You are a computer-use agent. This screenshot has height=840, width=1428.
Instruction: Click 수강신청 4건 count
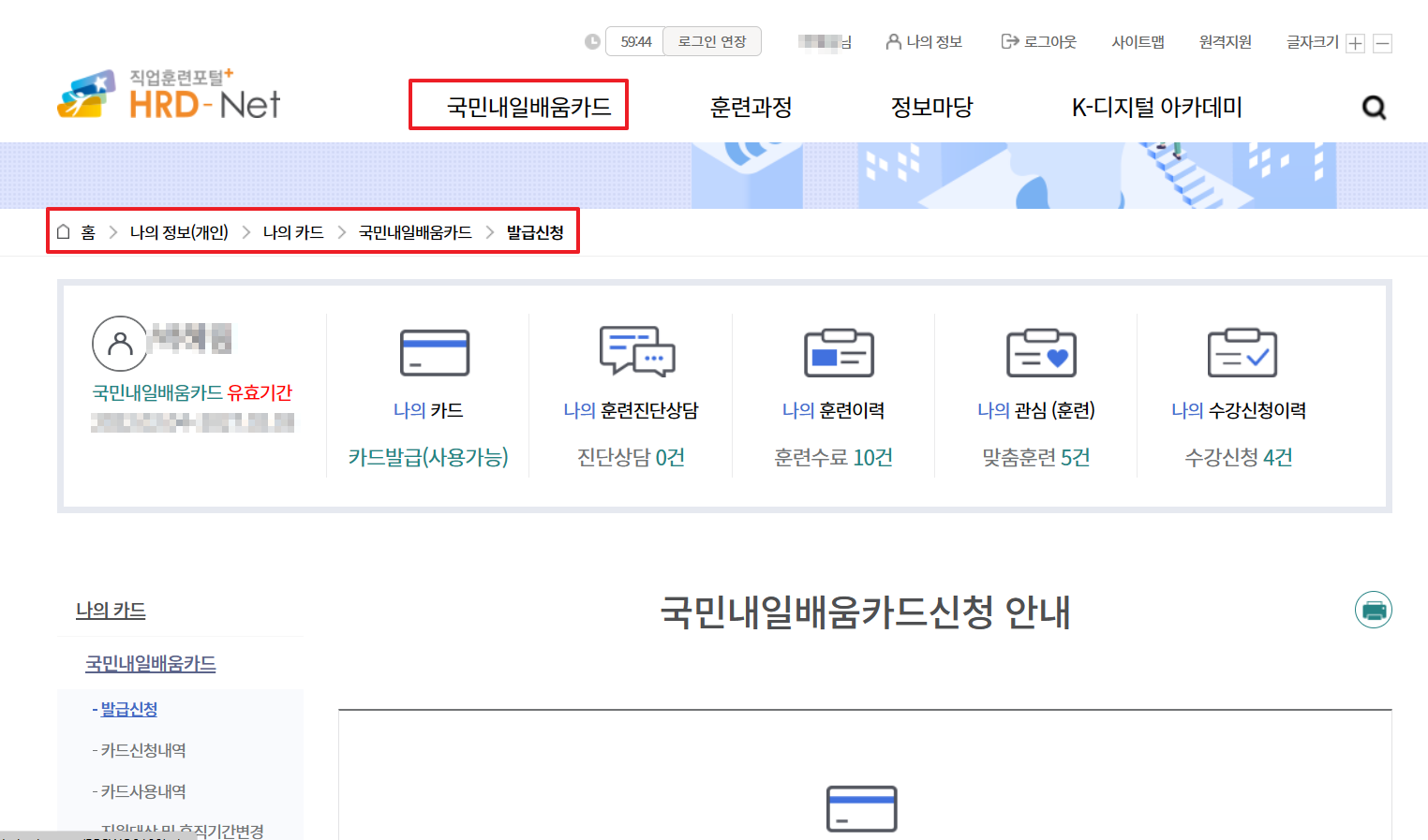pyautogui.click(x=1238, y=457)
